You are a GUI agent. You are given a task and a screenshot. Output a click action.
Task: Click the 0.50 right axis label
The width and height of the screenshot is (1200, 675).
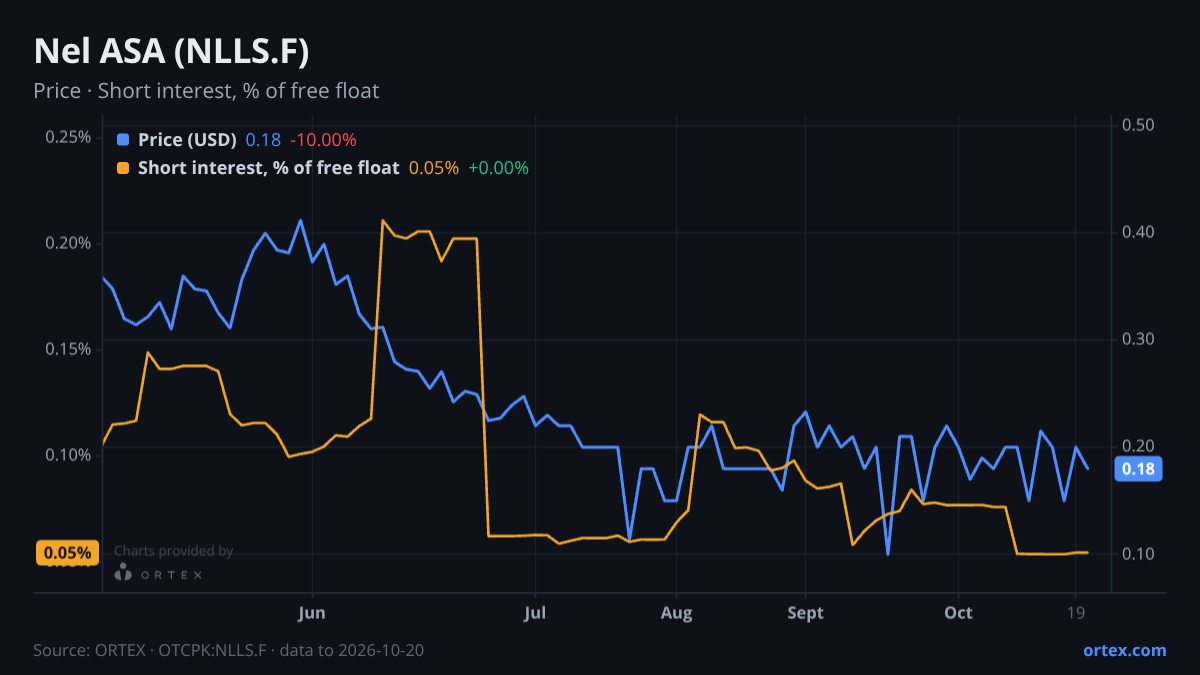pyautogui.click(x=1140, y=125)
